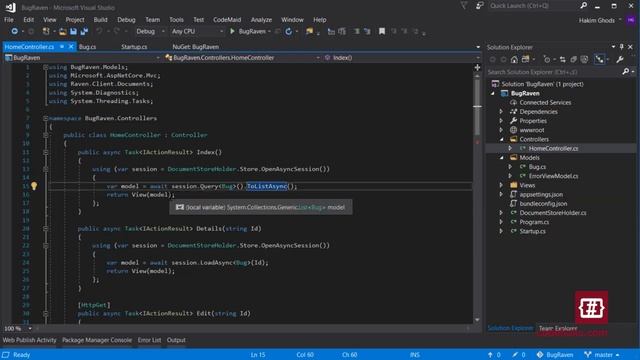Open the Web Publish Activity tab
640x360 pixels.
[x=29, y=340]
